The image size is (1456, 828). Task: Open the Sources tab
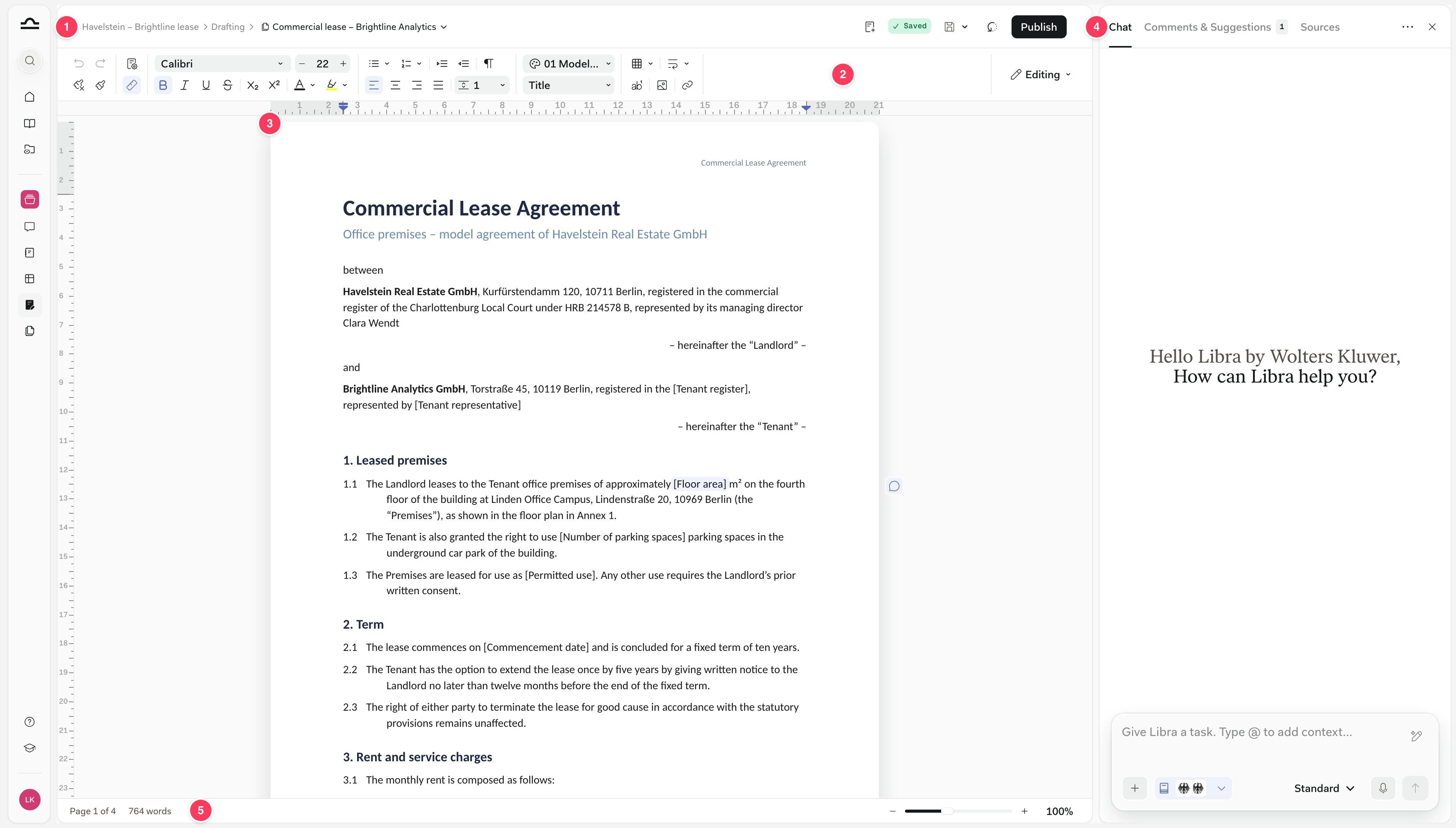1320,27
